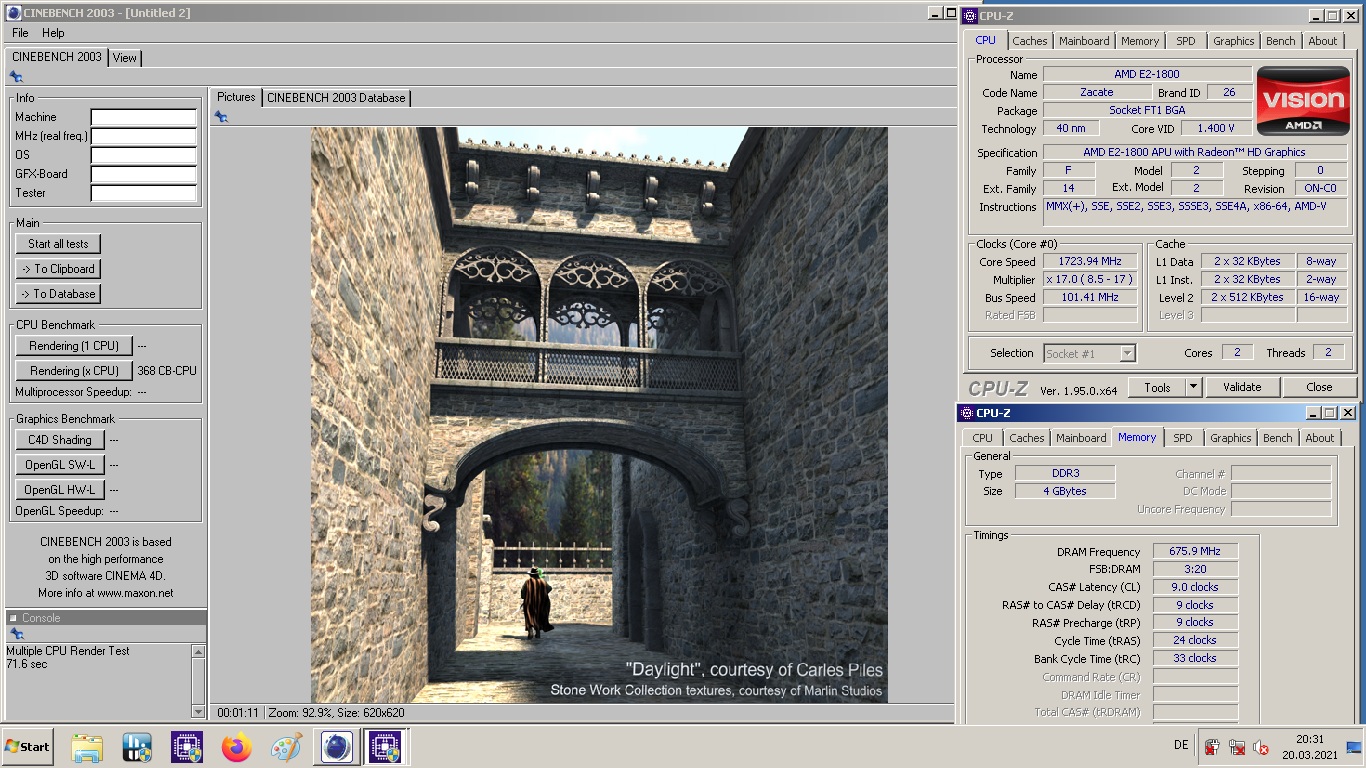Open the Tools dropdown arrow in CPU-Z
Viewport: 1366px width, 768px height.
click(1192, 387)
